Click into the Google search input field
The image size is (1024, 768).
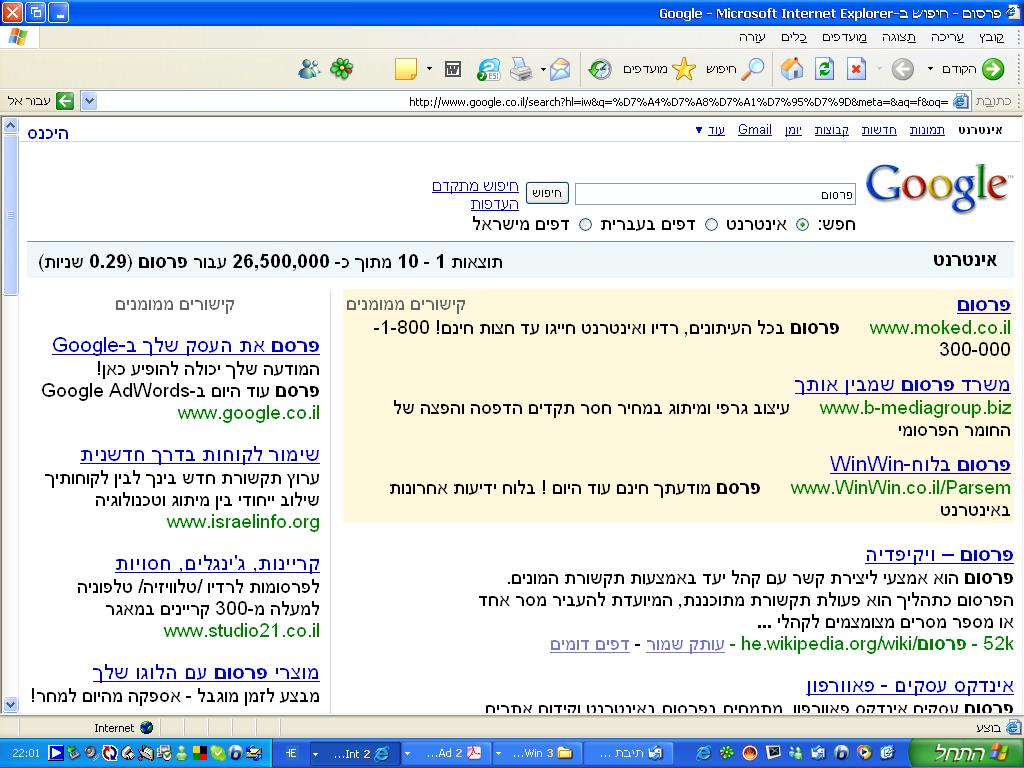coord(715,194)
